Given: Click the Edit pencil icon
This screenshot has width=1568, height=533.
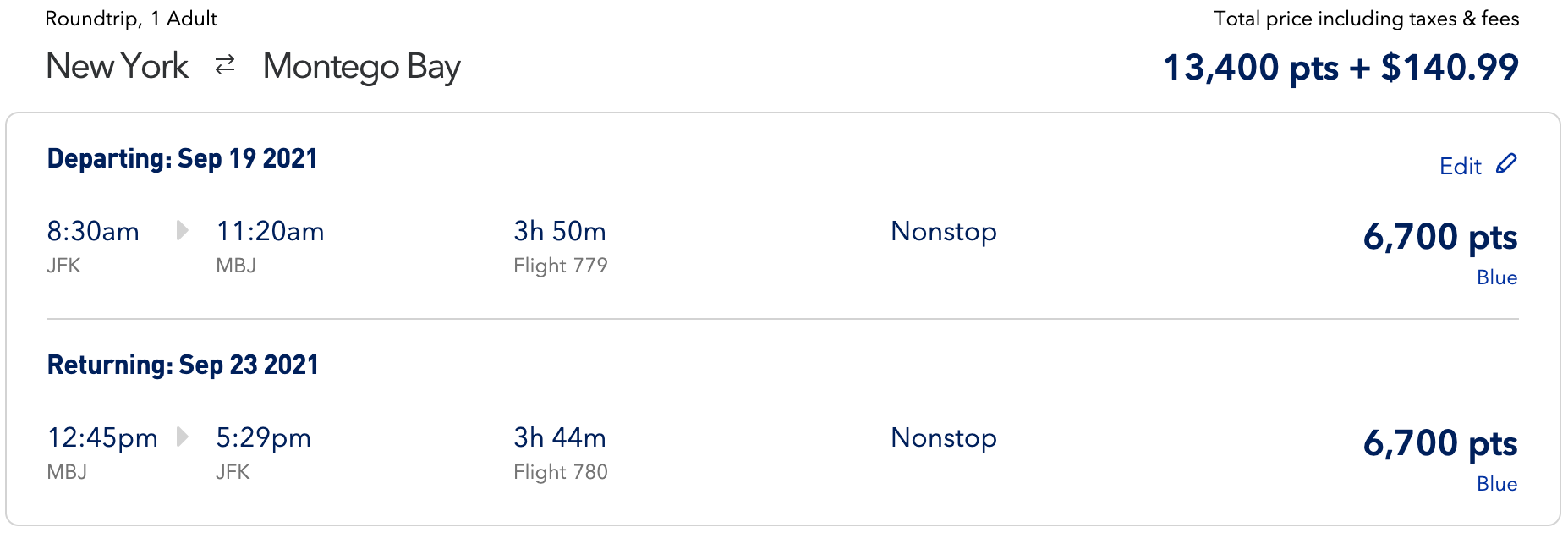Looking at the screenshot, I should (1506, 164).
